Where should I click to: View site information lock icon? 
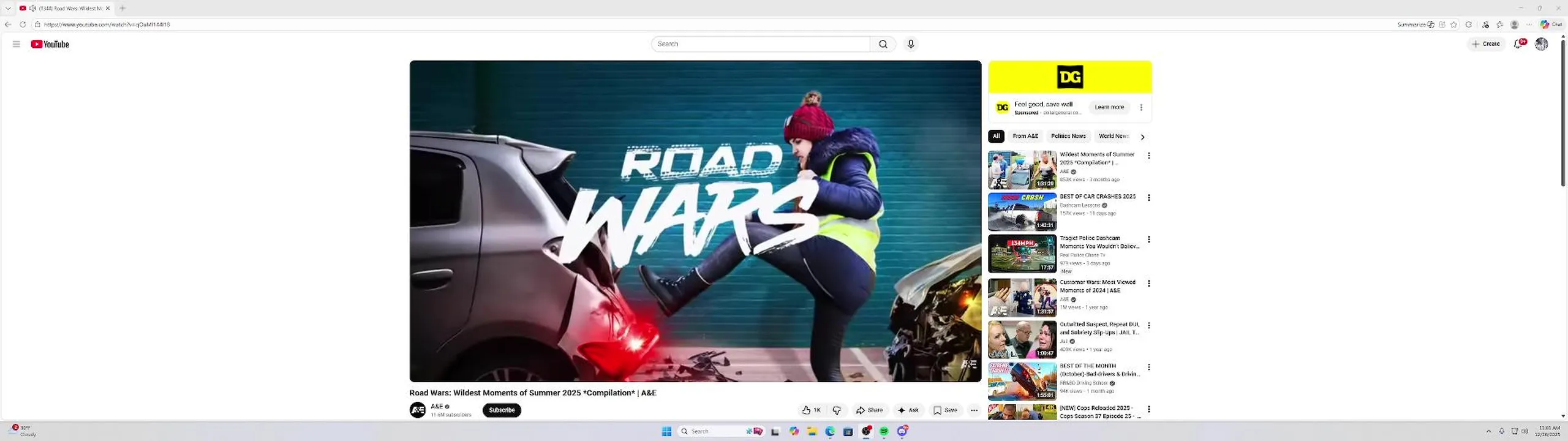[37, 24]
